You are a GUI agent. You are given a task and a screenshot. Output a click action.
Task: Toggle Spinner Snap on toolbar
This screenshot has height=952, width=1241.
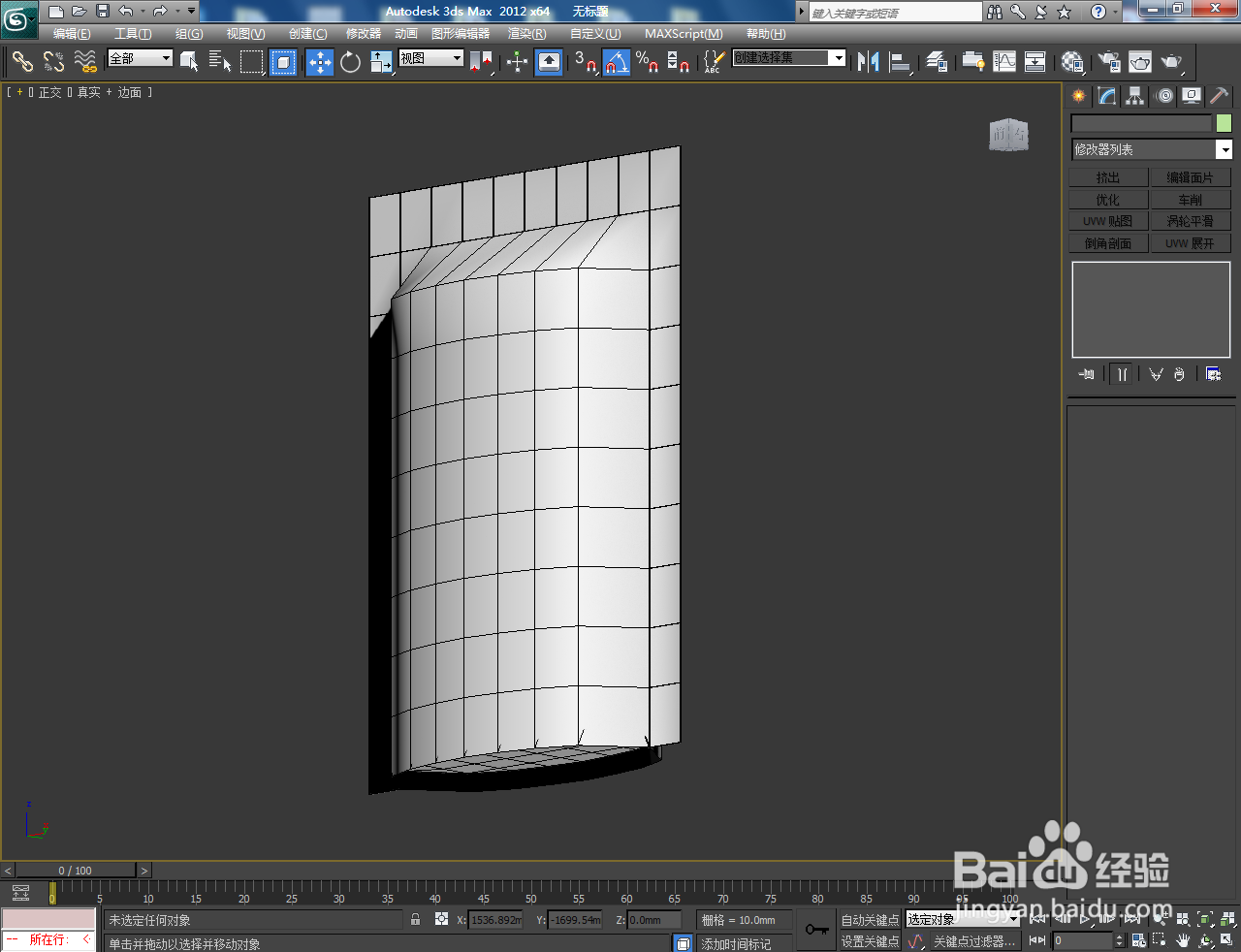pyautogui.click(x=679, y=62)
